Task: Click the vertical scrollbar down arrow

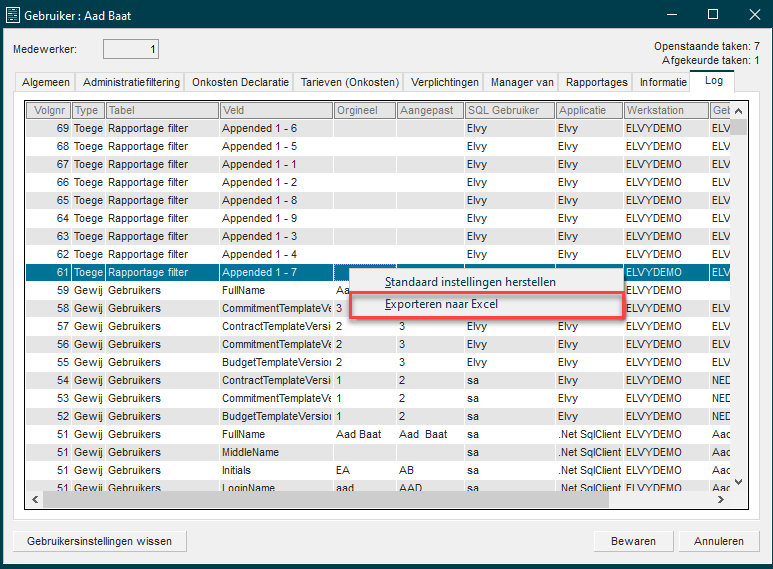Action: click(x=738, y=482)
